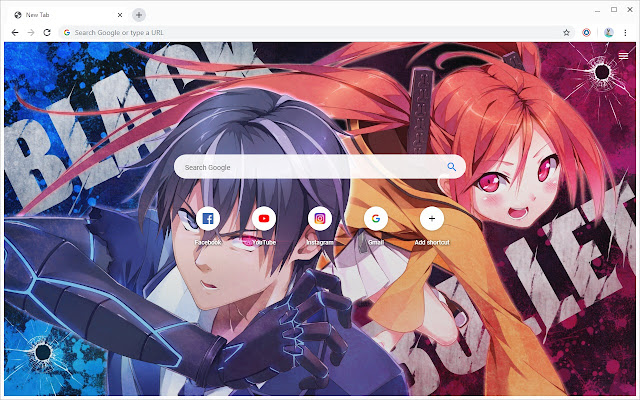640x400 pixels.
Task: Open the YouTube shortcut
Action: point(264,219)
